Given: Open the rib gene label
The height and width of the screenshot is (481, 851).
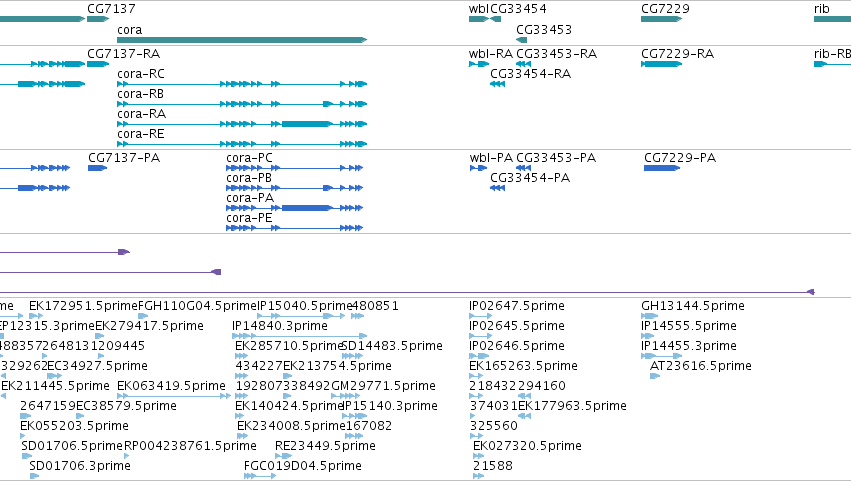Looking at the screenshot, I should tap(822, 9).
